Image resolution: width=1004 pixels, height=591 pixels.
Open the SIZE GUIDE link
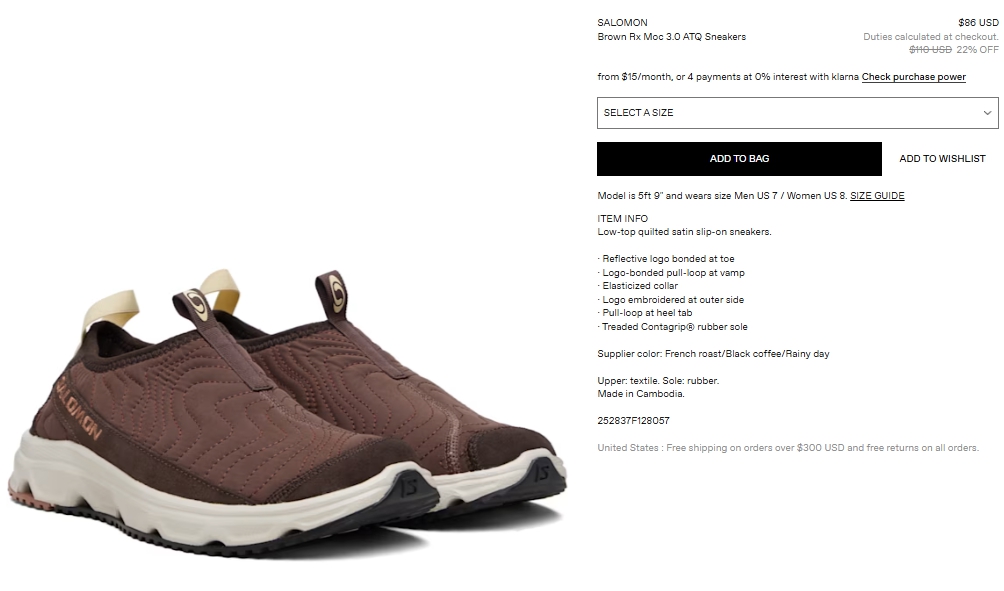877,196
